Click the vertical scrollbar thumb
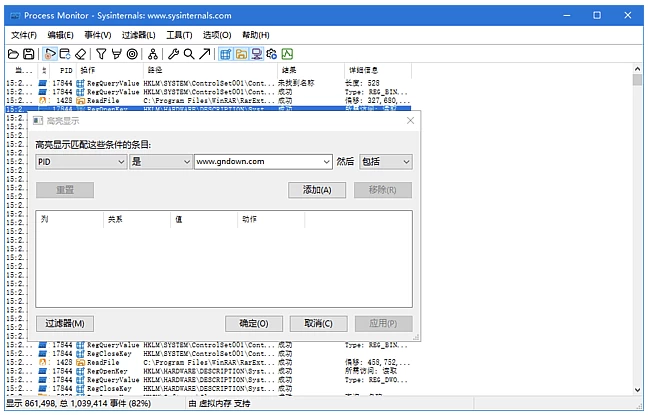The width and height of the screenshot is (648, 415). pos(637,80)
